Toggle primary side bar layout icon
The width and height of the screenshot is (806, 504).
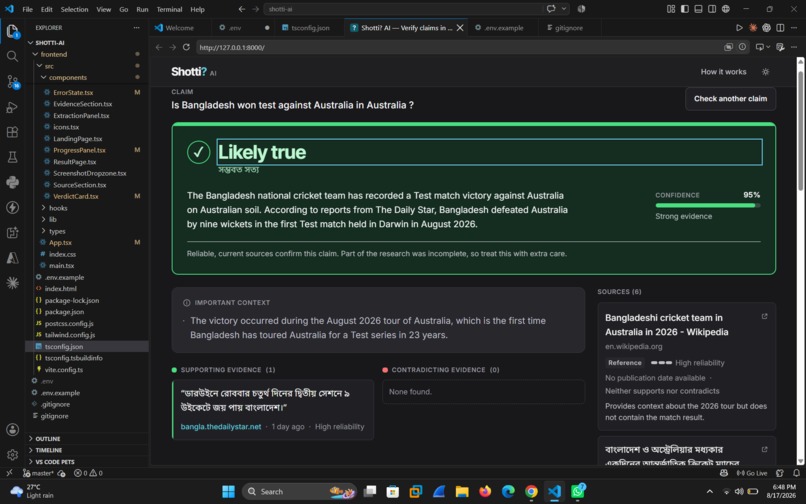pos(685,9)
